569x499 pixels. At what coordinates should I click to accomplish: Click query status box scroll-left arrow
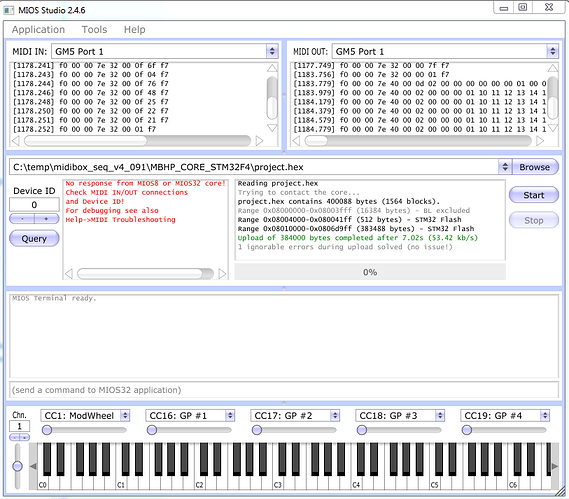click(69, 274)
